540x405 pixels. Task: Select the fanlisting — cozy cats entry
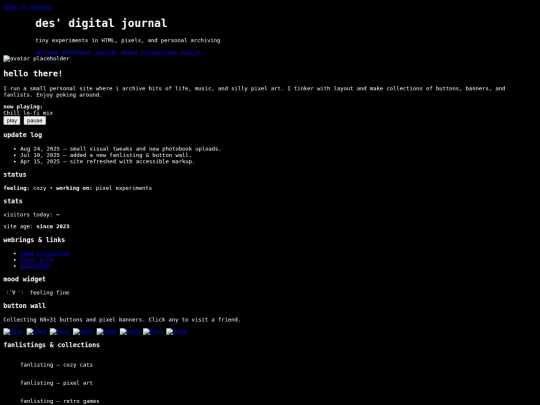pyautogui.click(x=56, y=365)
